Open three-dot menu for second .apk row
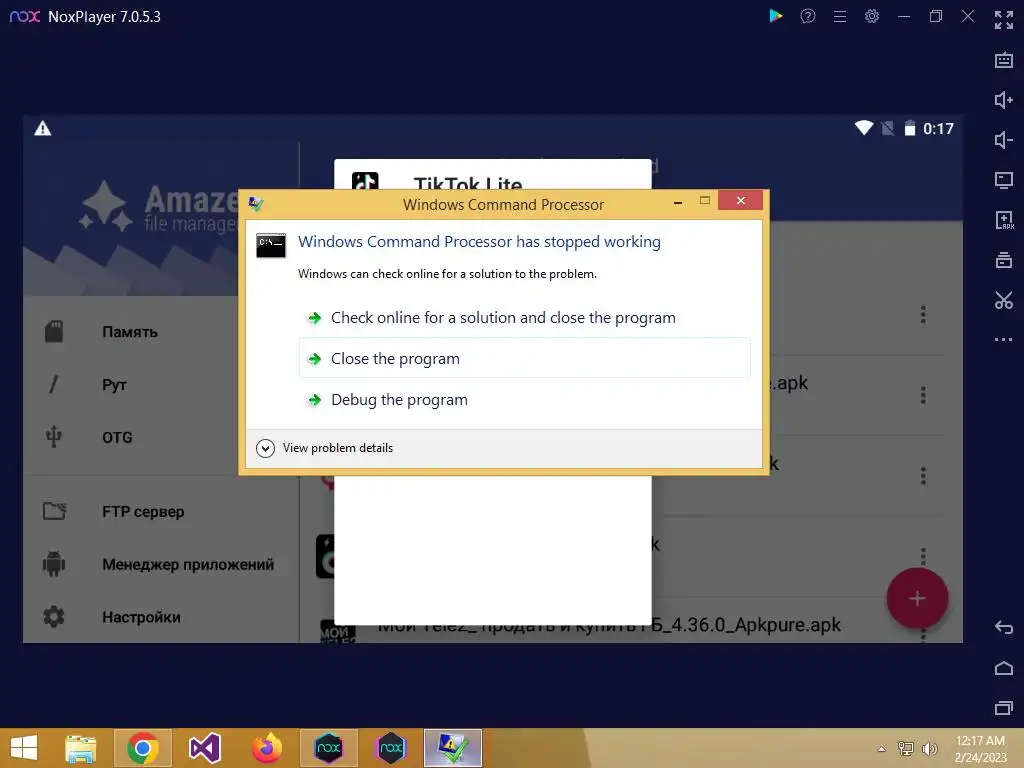Viewport: 1024px width, 768px height. 923,394
